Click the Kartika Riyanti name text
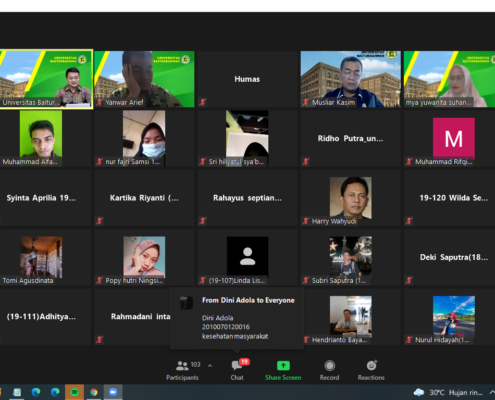Viewport: 495px width, 400px height. point(144,198)
